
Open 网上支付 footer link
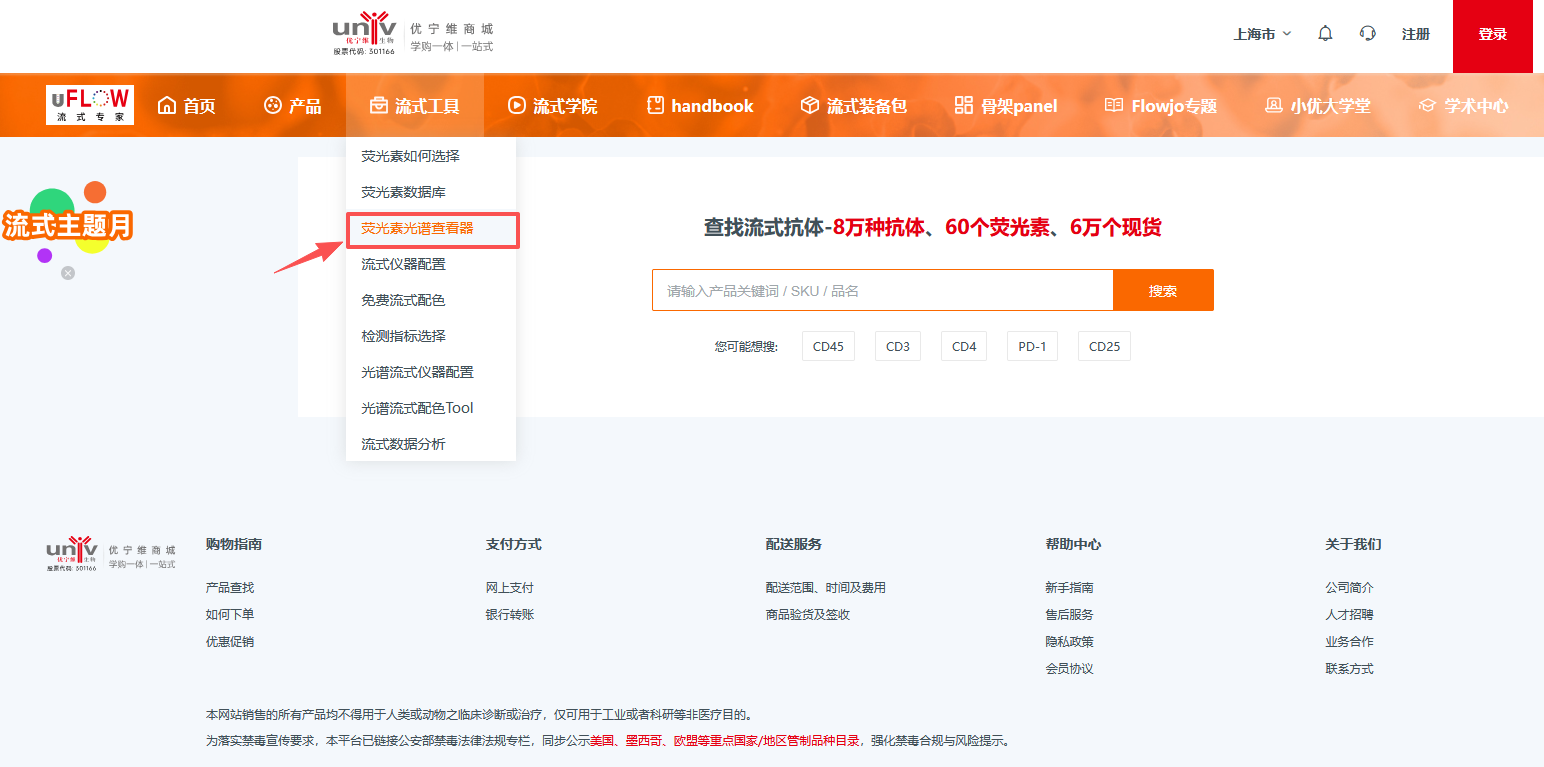click(510, 588)
